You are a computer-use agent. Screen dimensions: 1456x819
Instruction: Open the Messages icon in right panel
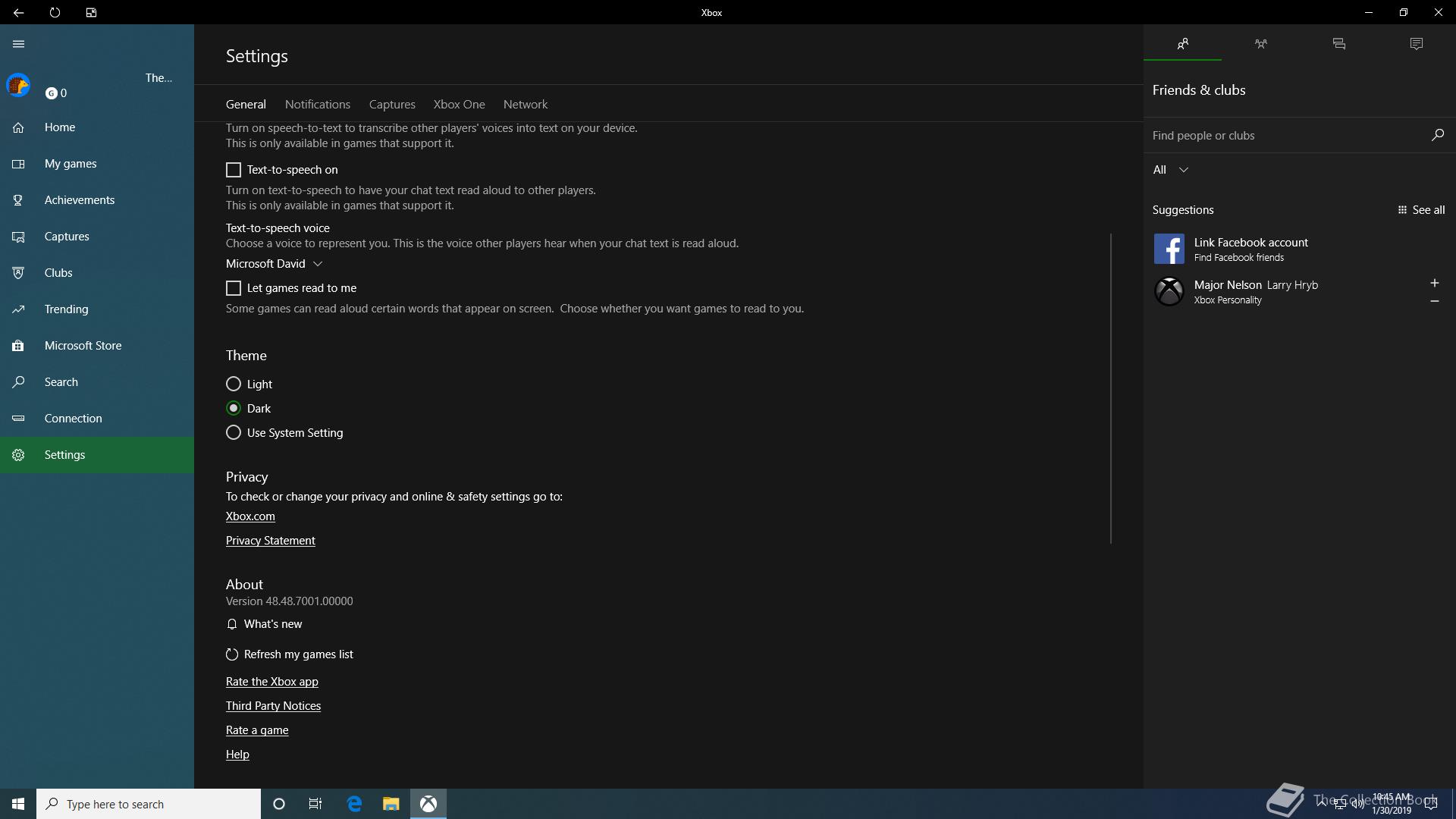(1338, 44)
